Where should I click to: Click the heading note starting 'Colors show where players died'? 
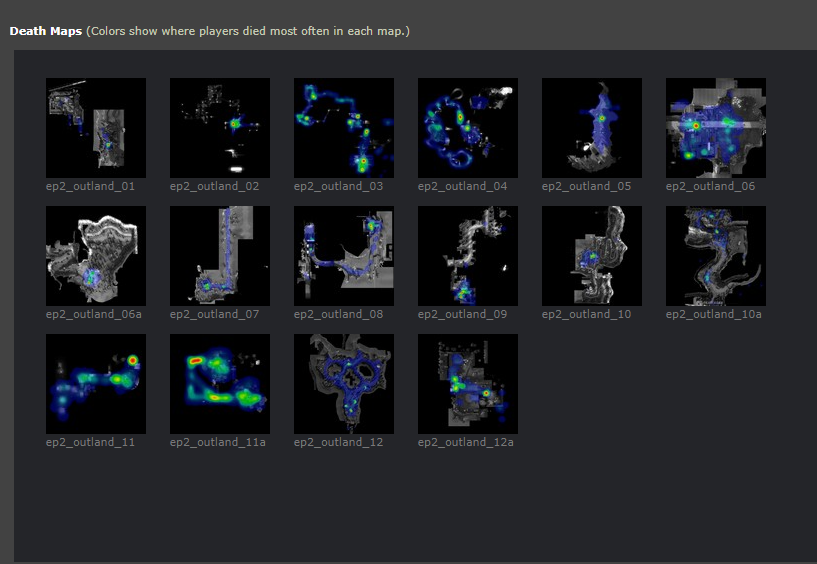click(x=248, y=31)
